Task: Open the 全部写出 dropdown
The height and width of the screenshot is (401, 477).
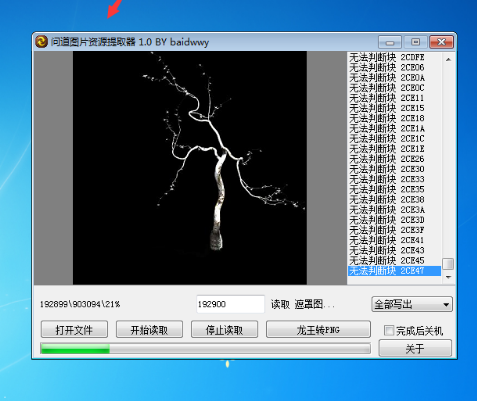Action: pos(412,304)
